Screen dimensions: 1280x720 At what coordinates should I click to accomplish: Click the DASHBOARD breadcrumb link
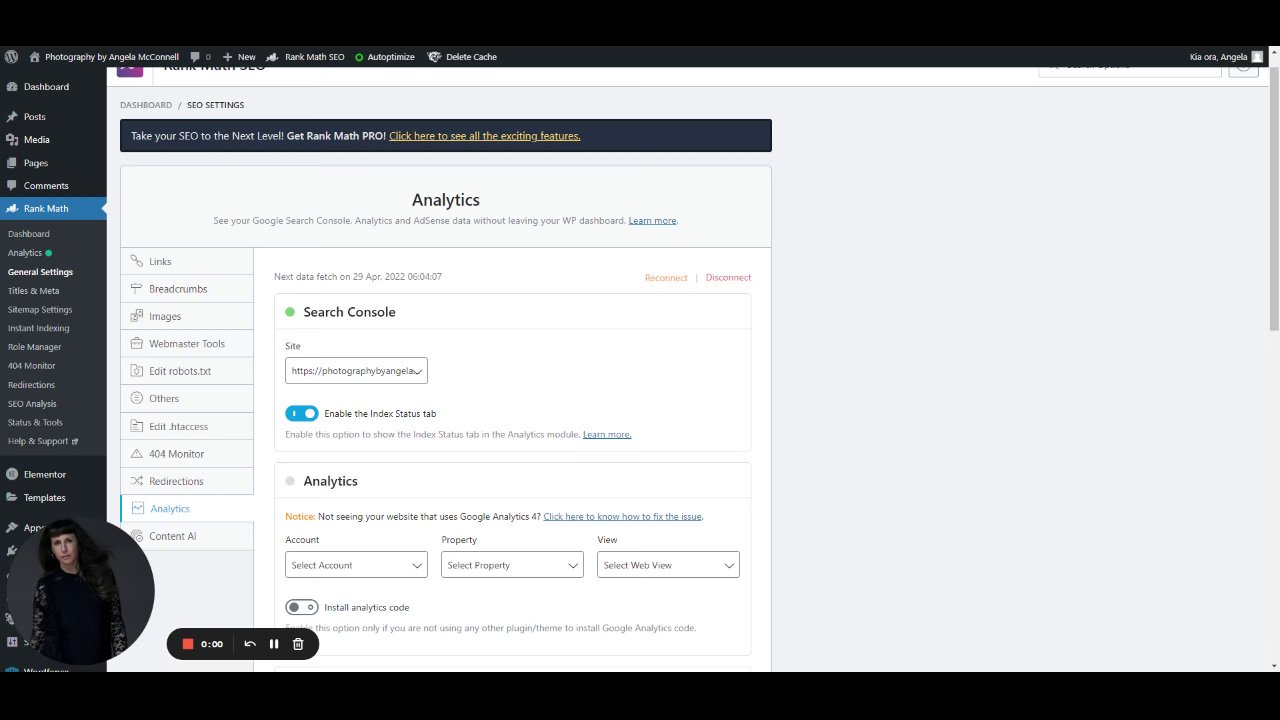(x=146, y=105)
